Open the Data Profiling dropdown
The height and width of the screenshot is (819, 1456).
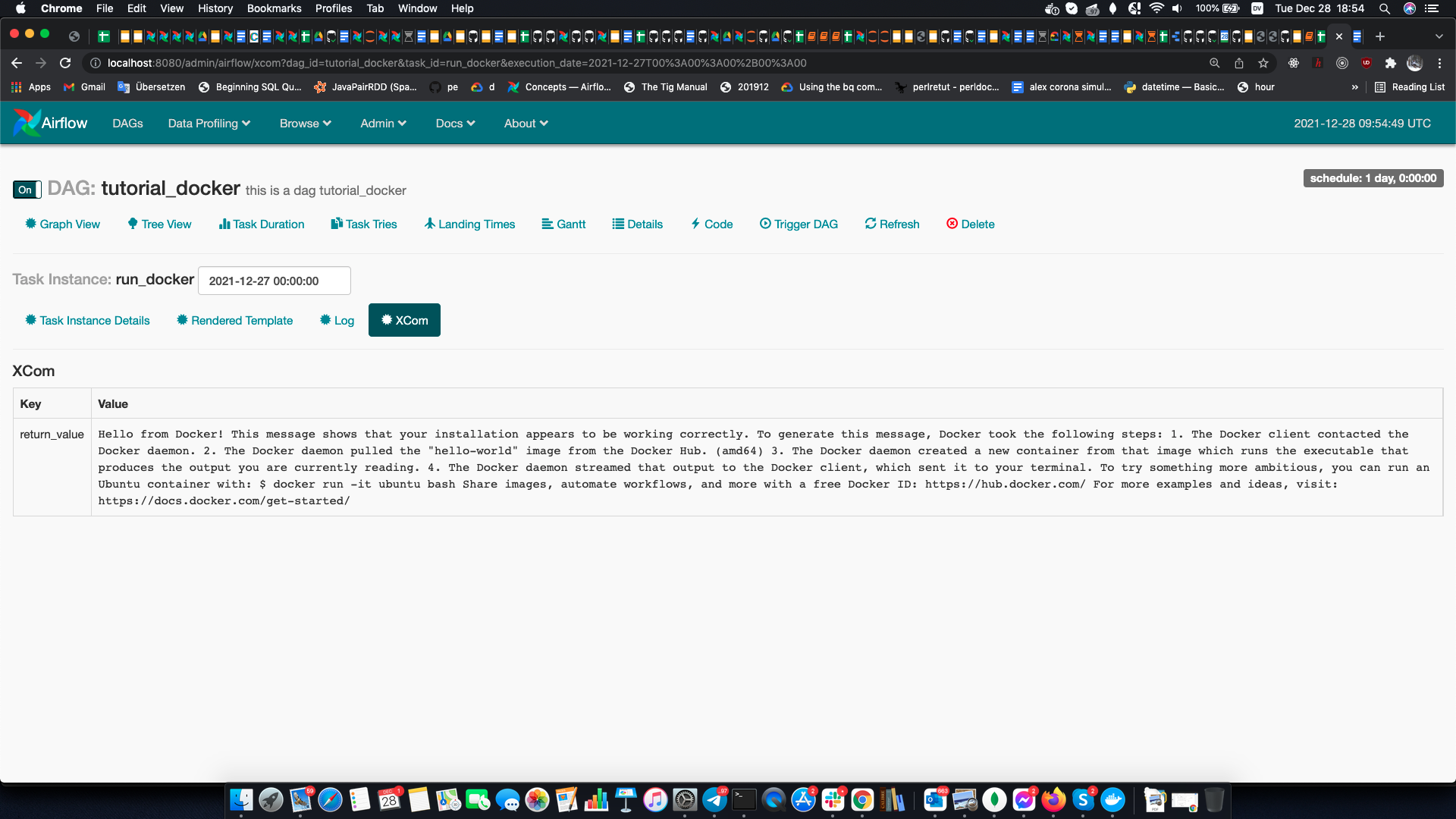(209, 123)
